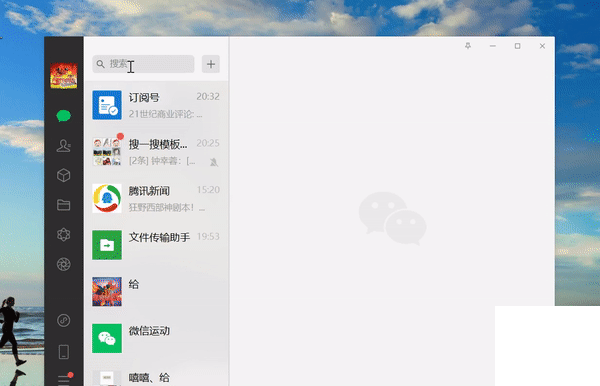Click the search magnifier icon

tap(101, 64)
